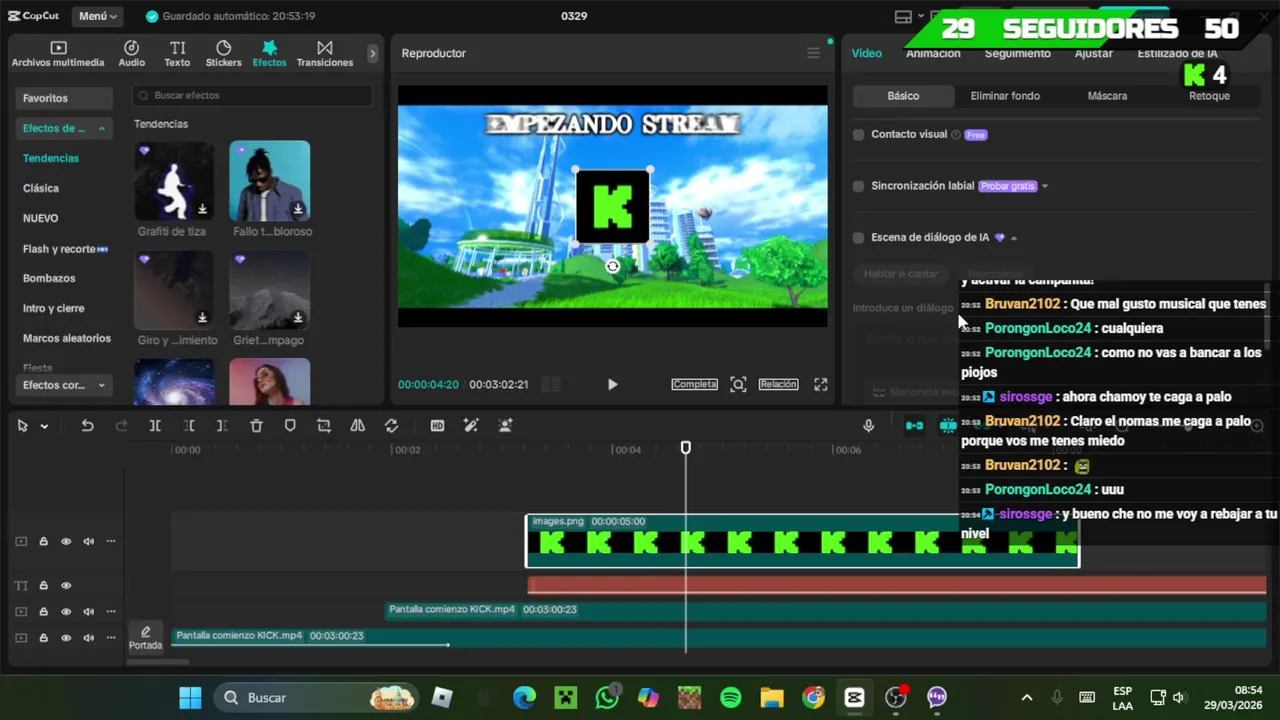Open the player panel hamburger menu
The width and height of the screenshot is (1280, 720).
click(813, 53)
